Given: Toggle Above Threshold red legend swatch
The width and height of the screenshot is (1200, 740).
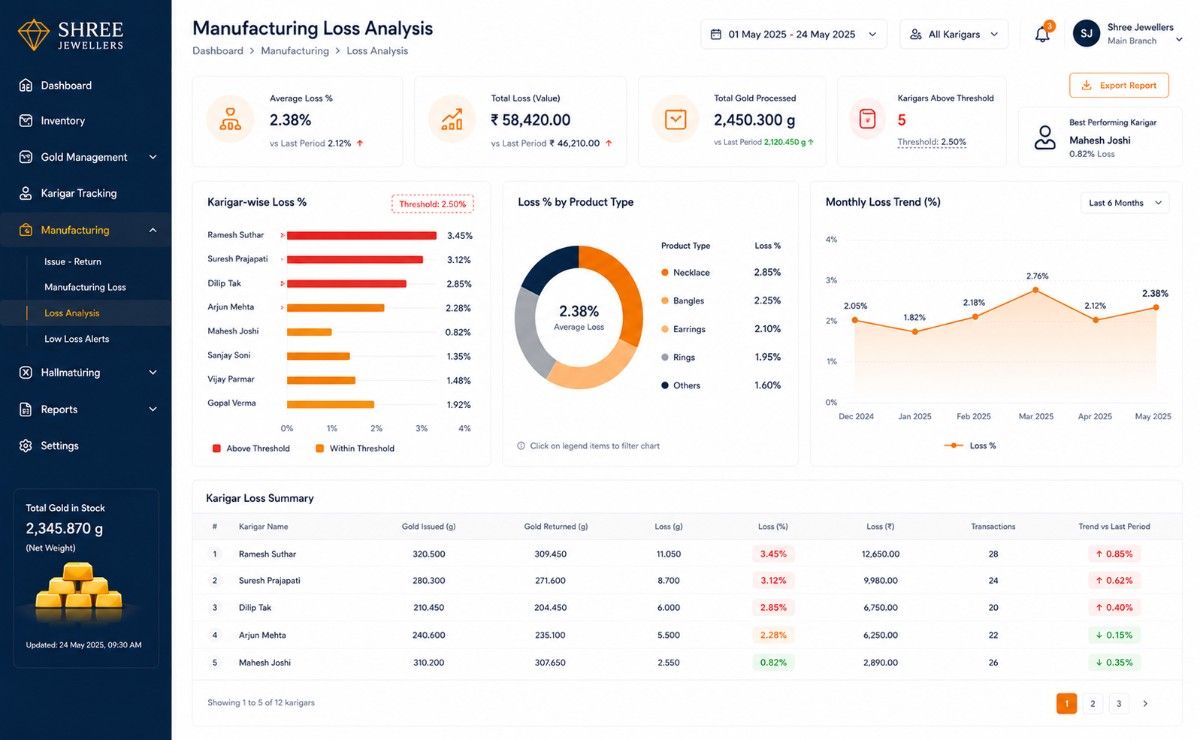Looking at the screenshot, I should point(217,449).
